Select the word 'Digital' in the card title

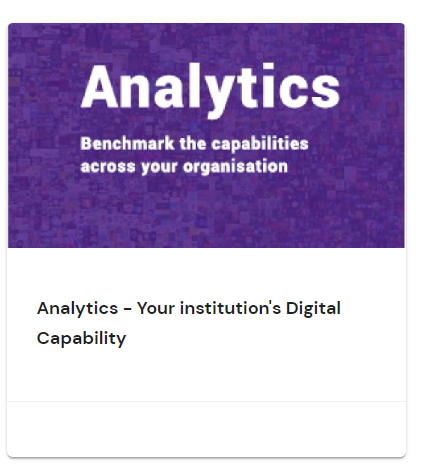coord(313,308)
